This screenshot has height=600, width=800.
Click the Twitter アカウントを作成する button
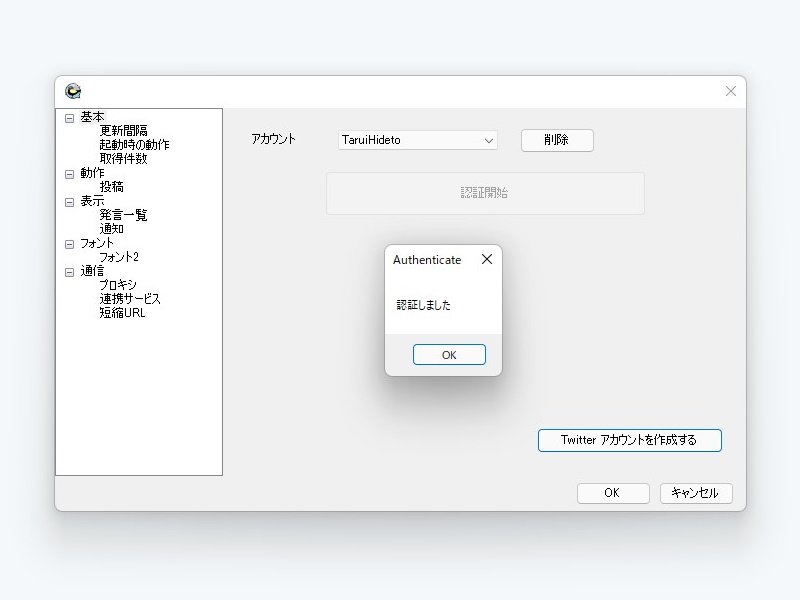[x=629, y=440]
